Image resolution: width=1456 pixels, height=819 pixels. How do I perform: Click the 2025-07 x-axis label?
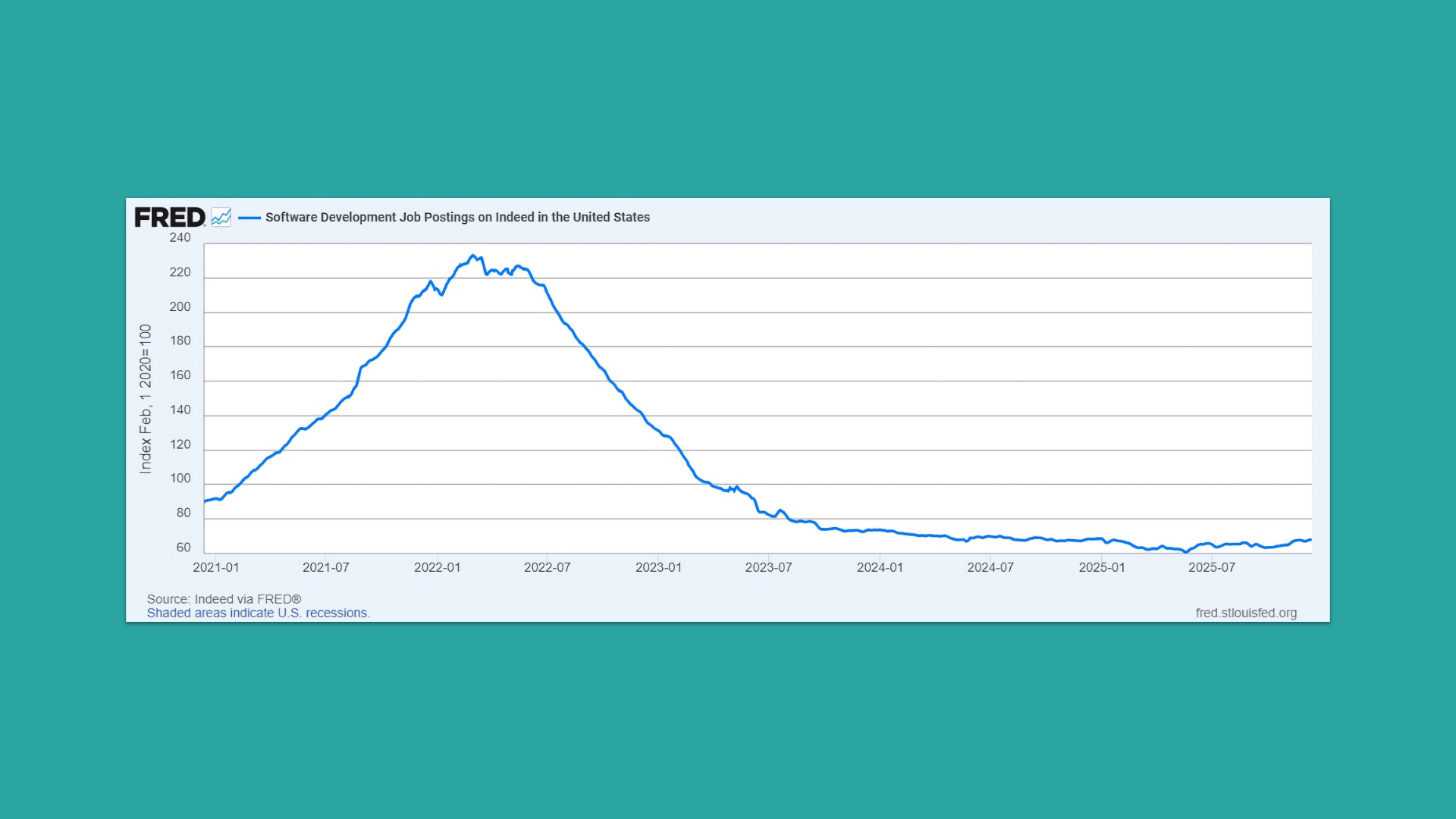pos(1212,567)
